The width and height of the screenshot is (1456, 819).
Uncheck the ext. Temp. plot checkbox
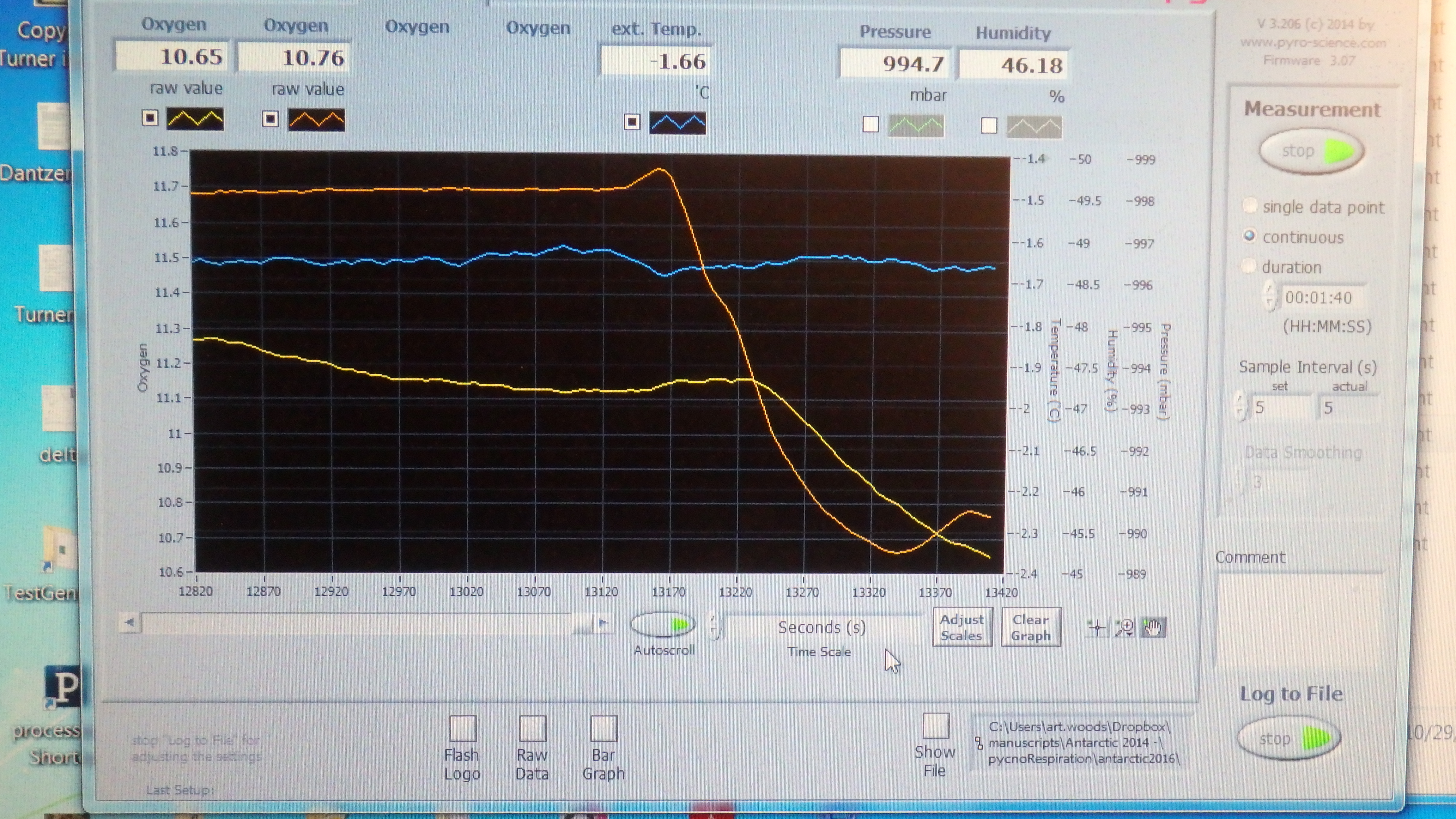[x=632, y=122]
